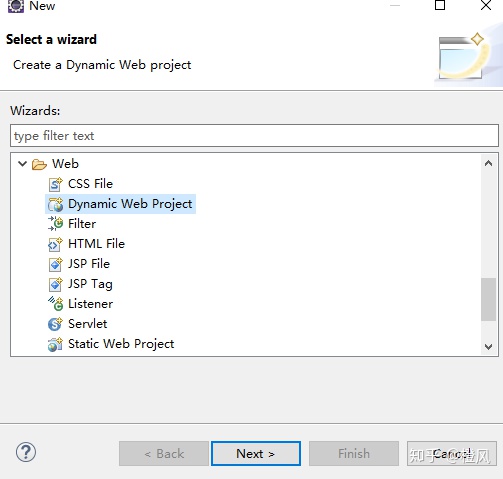
Task: Click the Filter wizard icon
Action: point(55,224)
